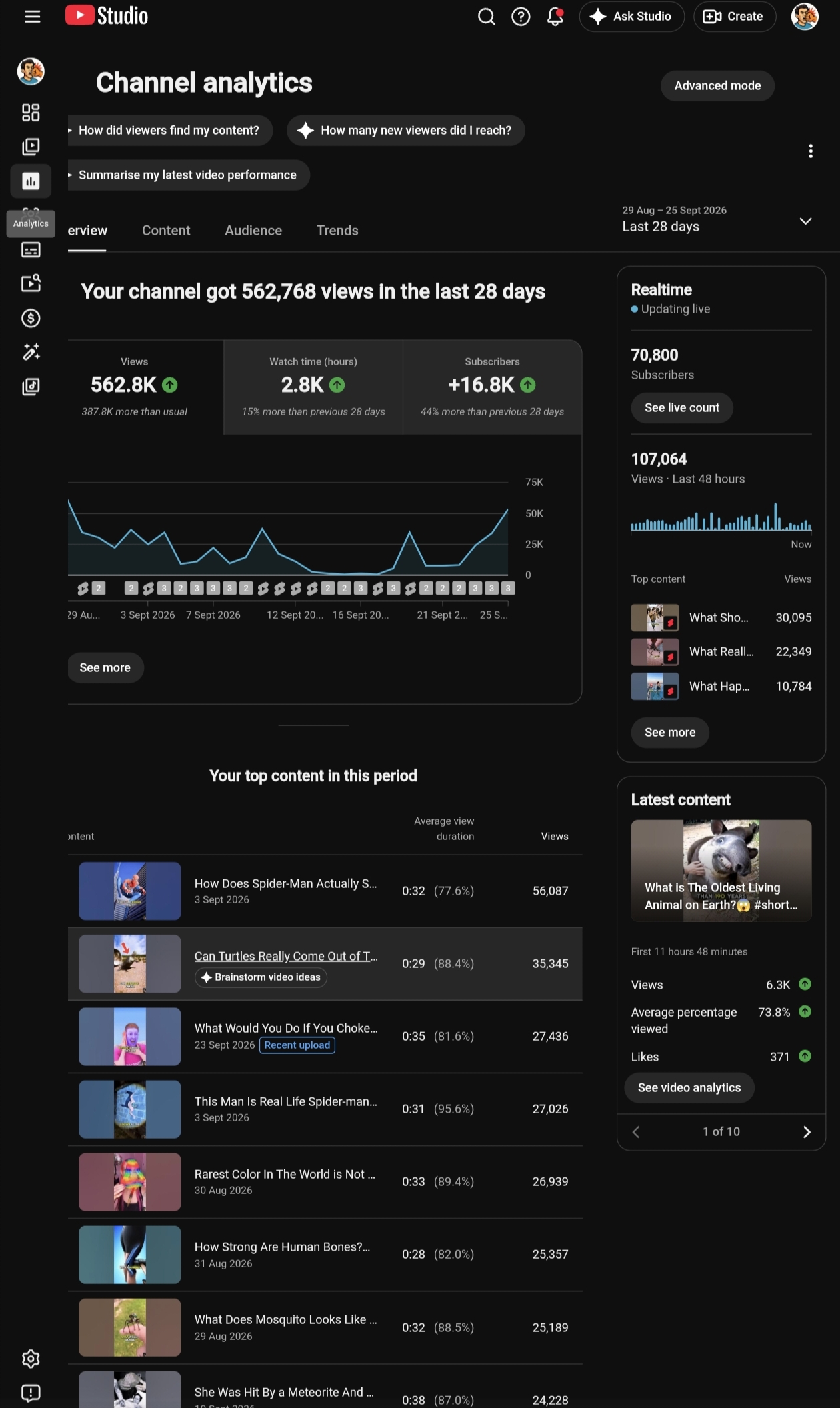The height and width of the screenshot is (1408, 840).
Task: Click the search magnifier icon
Action: pyautogui.click(x=487, y=17)
